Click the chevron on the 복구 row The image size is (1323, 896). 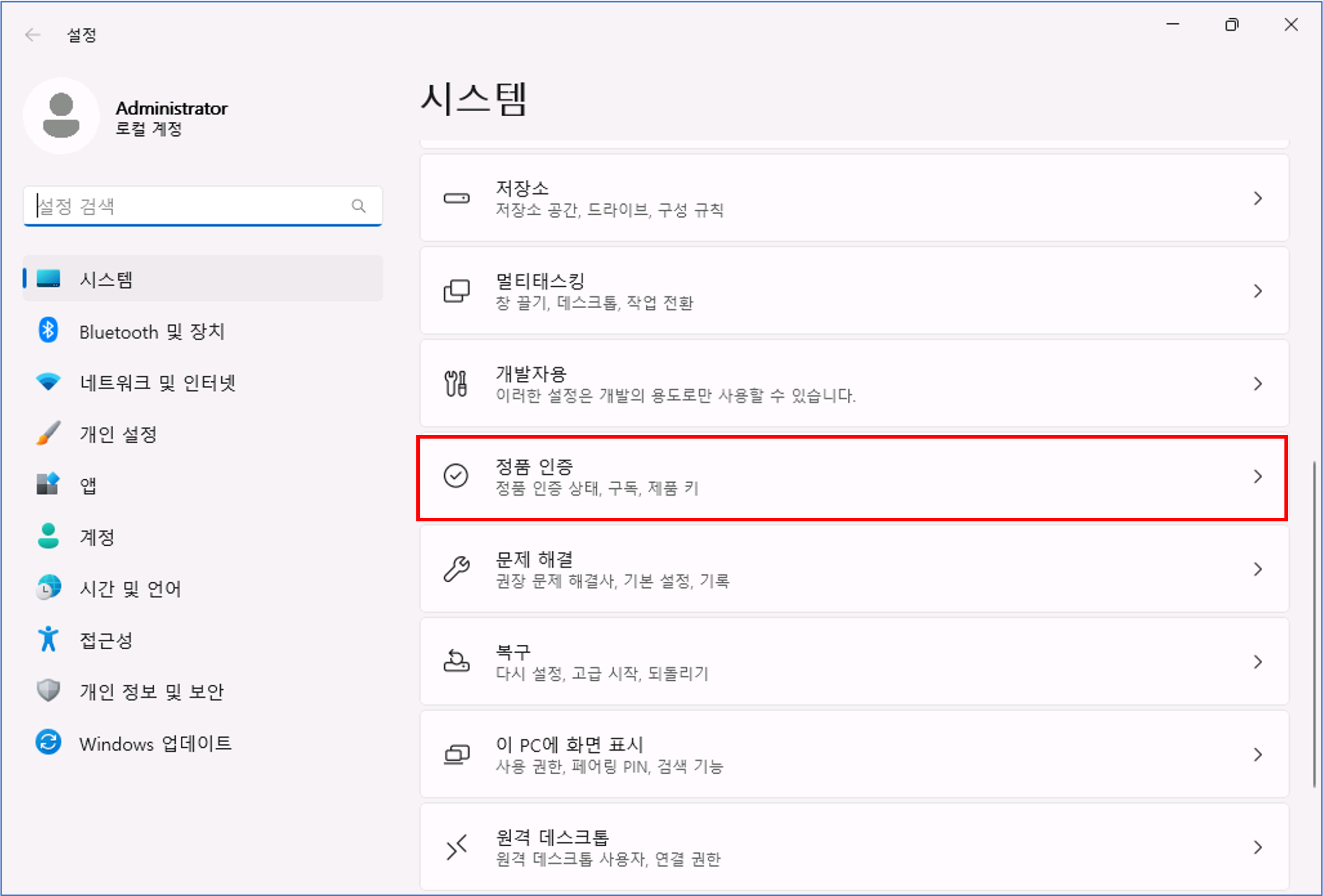point(1258,661)
